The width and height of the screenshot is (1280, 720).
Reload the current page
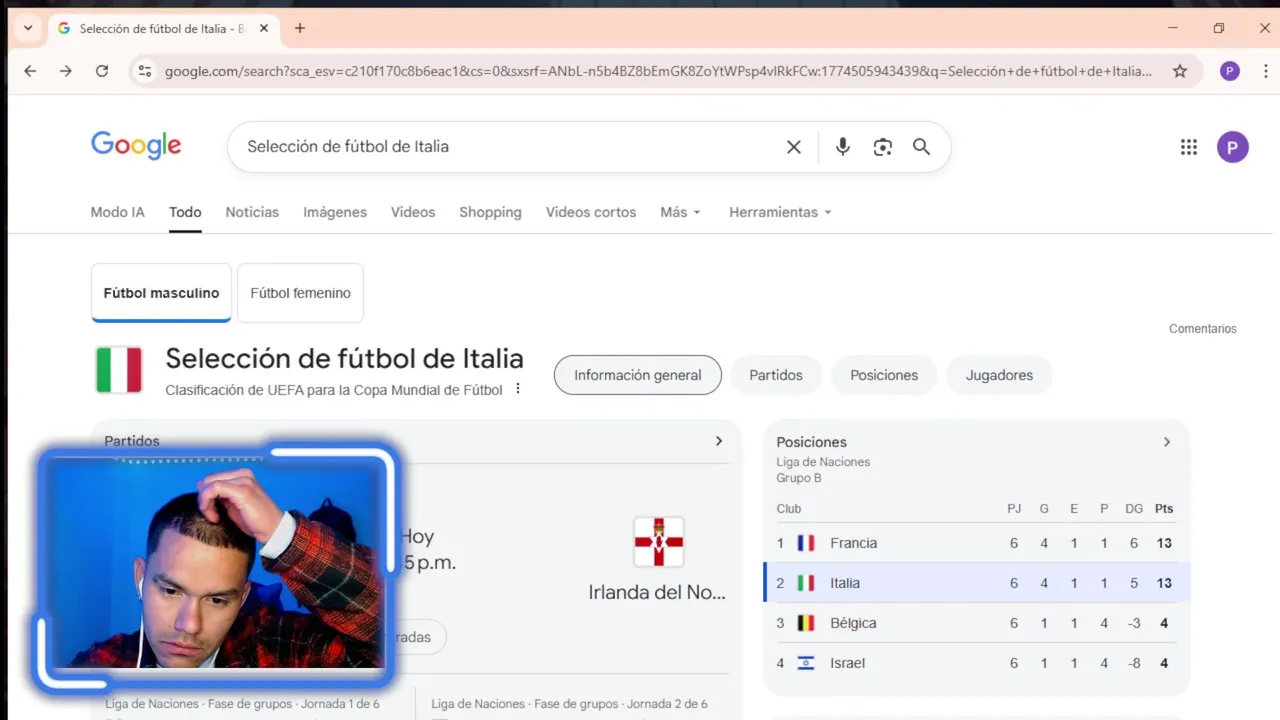[102, 71]
